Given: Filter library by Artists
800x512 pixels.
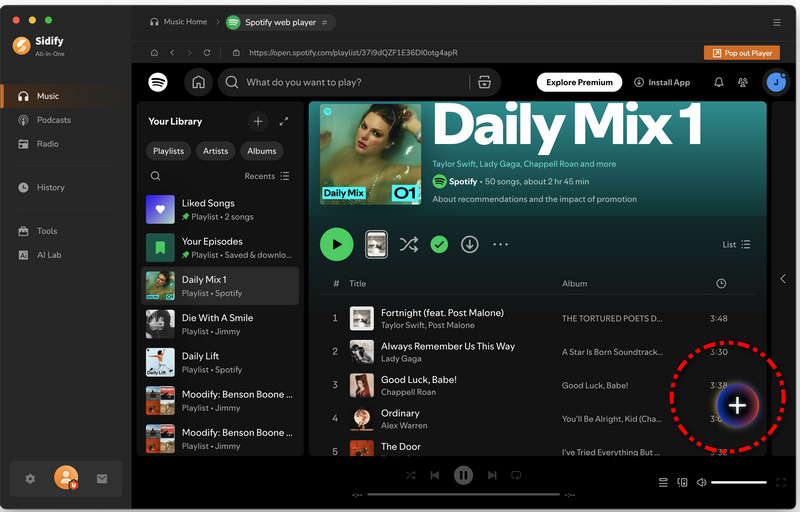Looking at the screenshot, I should [x=215, y=151].
